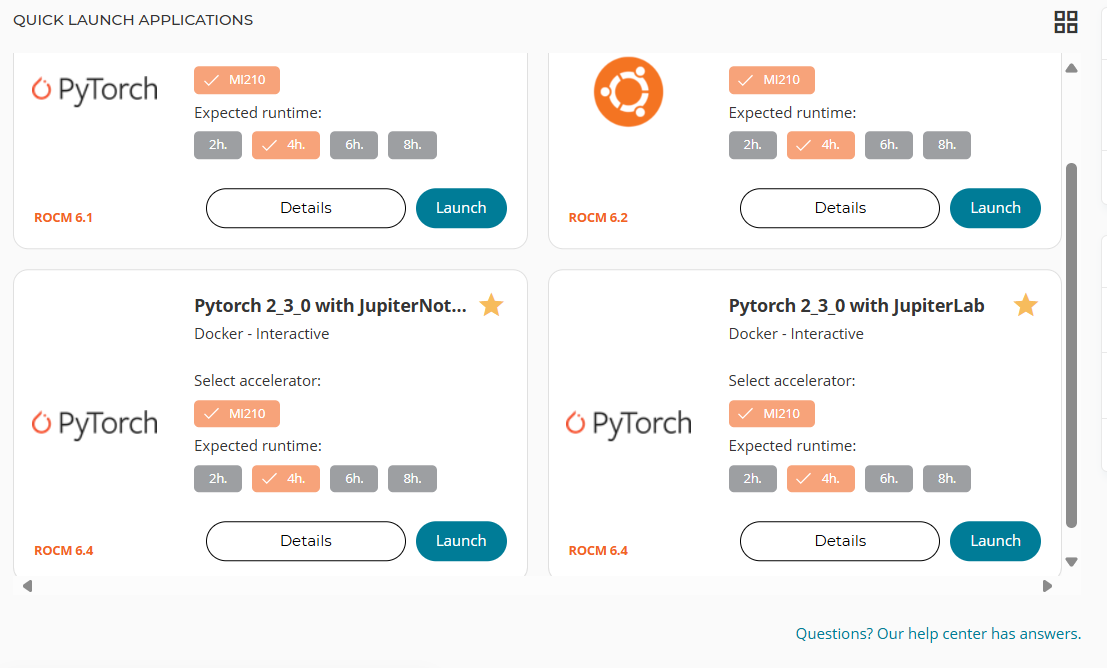Click vertical scrollbar down arrow
The height and width of the screenshot is (668, 1107).
[x=1071, y=562]
